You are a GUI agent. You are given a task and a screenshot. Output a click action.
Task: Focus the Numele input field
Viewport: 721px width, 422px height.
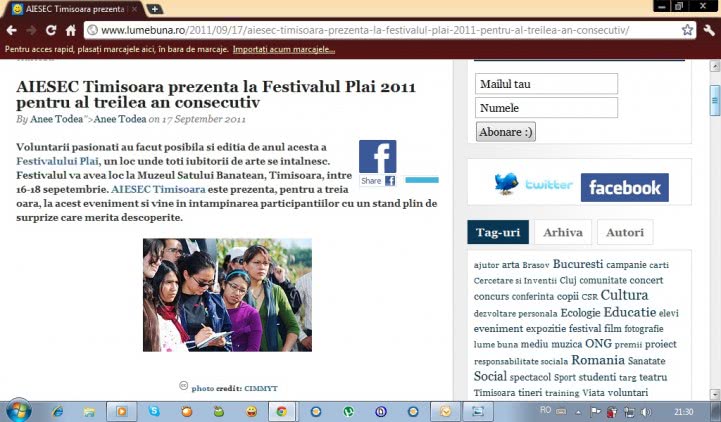coord(546,108)
